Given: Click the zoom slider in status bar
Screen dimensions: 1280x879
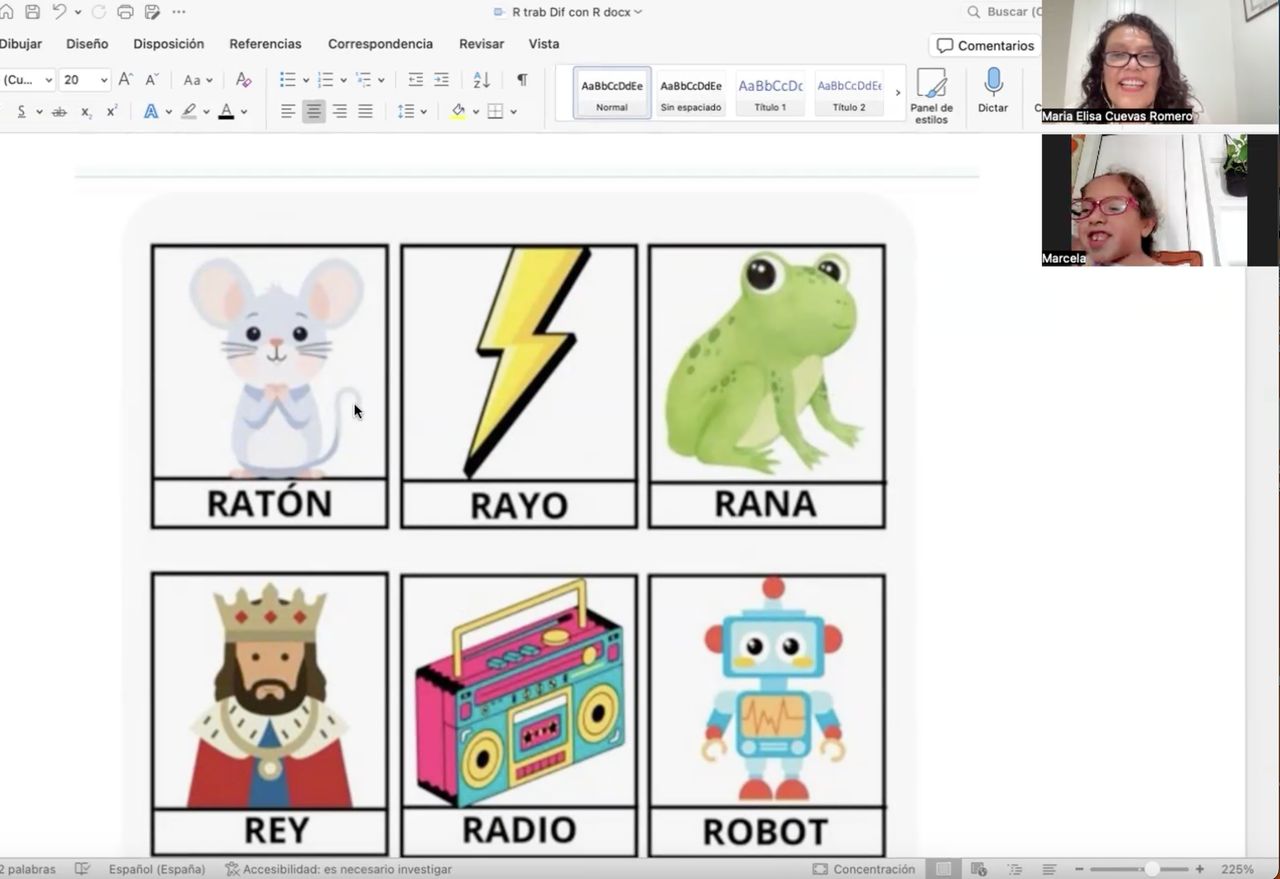Looking at the screenshot, I should [x=1151, y=869].
